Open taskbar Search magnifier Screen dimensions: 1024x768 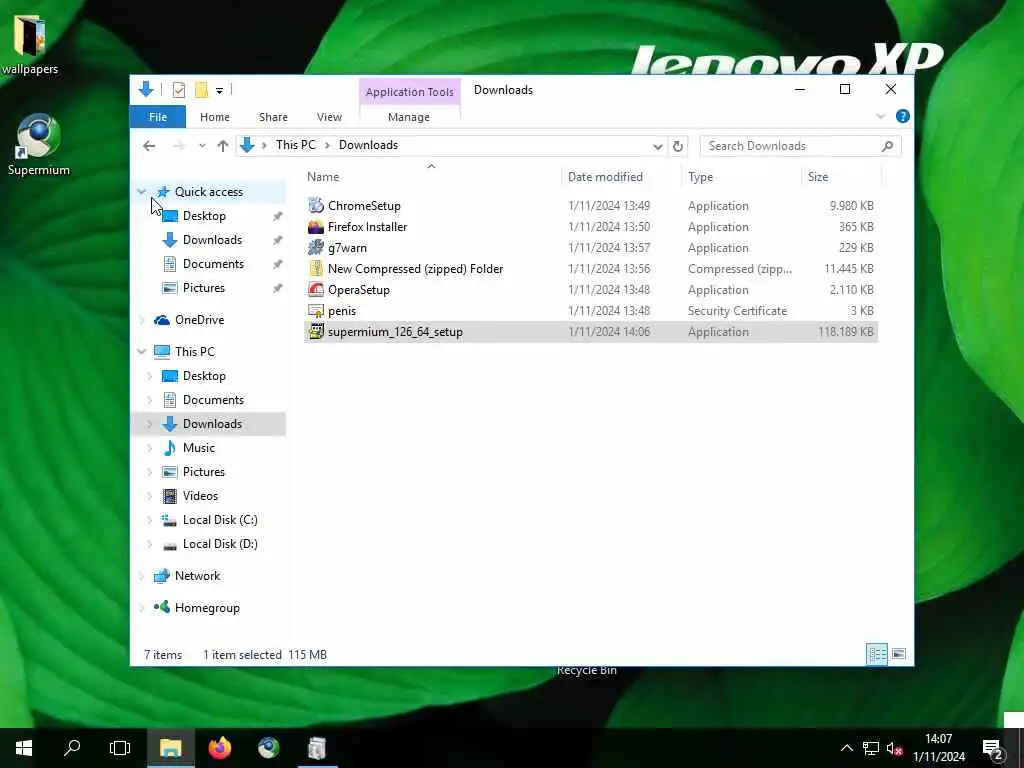click(72, 748)
